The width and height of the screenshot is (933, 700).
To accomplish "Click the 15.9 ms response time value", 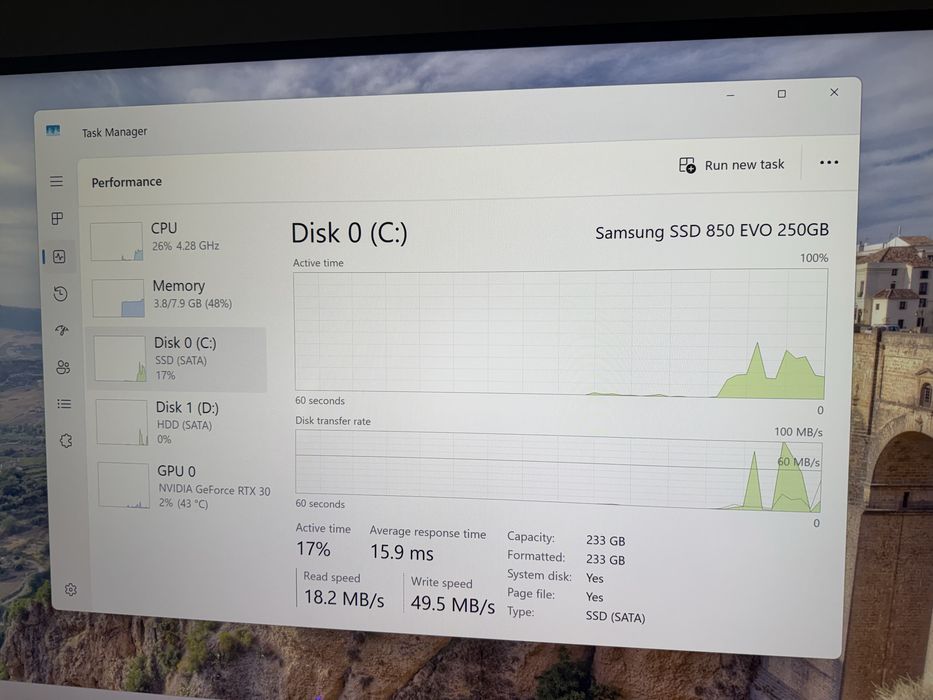I will tap(402, 552).
